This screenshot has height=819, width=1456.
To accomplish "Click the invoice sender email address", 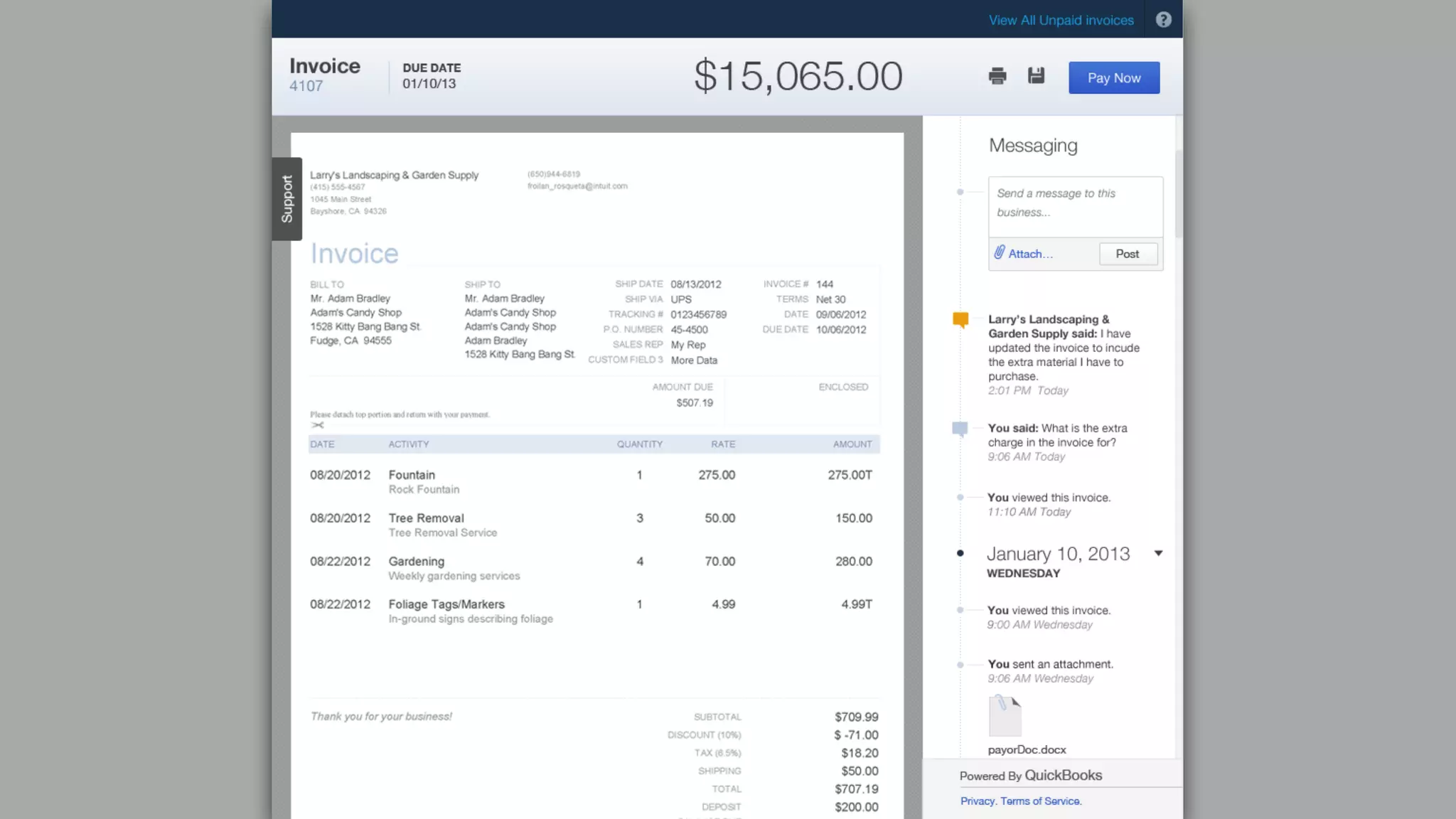I will pyautogui.click(x=577, y=186).
